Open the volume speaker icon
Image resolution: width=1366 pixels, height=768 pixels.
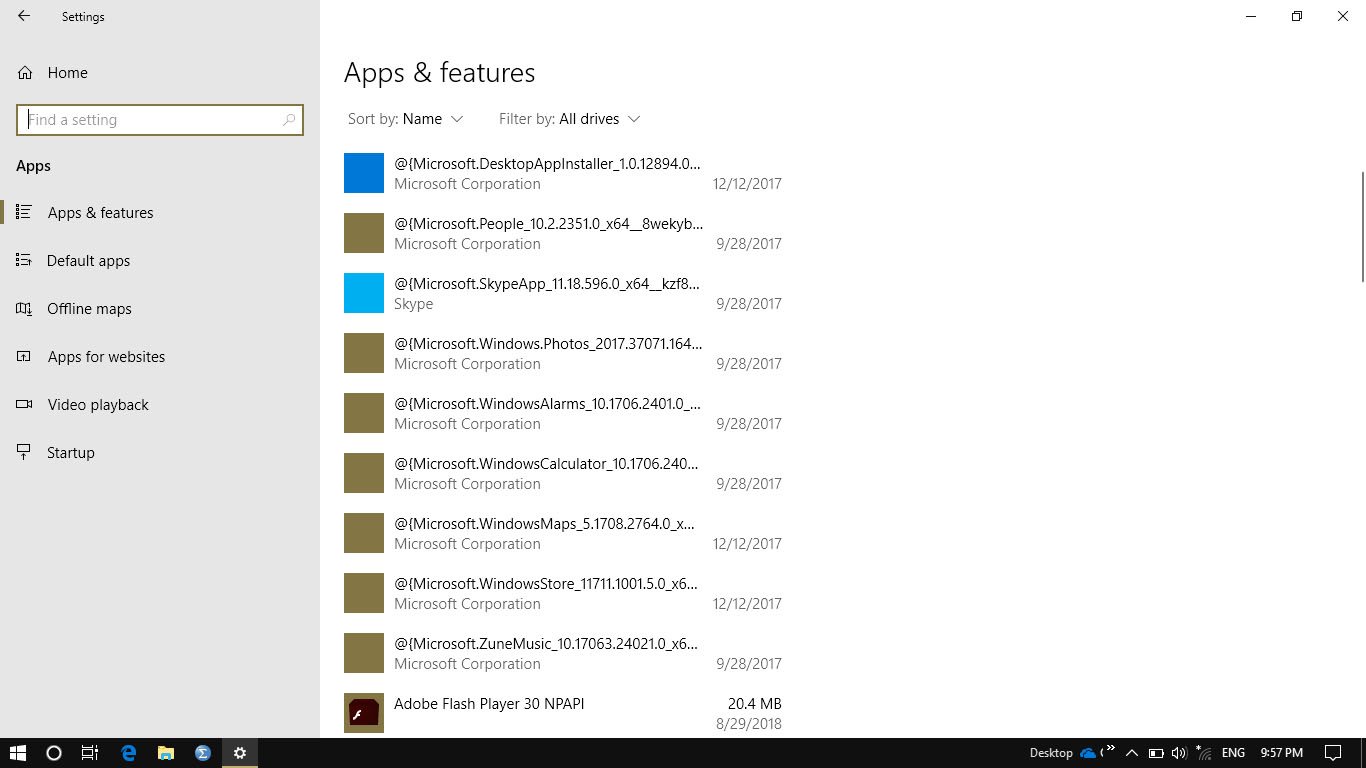(1179, 753)
